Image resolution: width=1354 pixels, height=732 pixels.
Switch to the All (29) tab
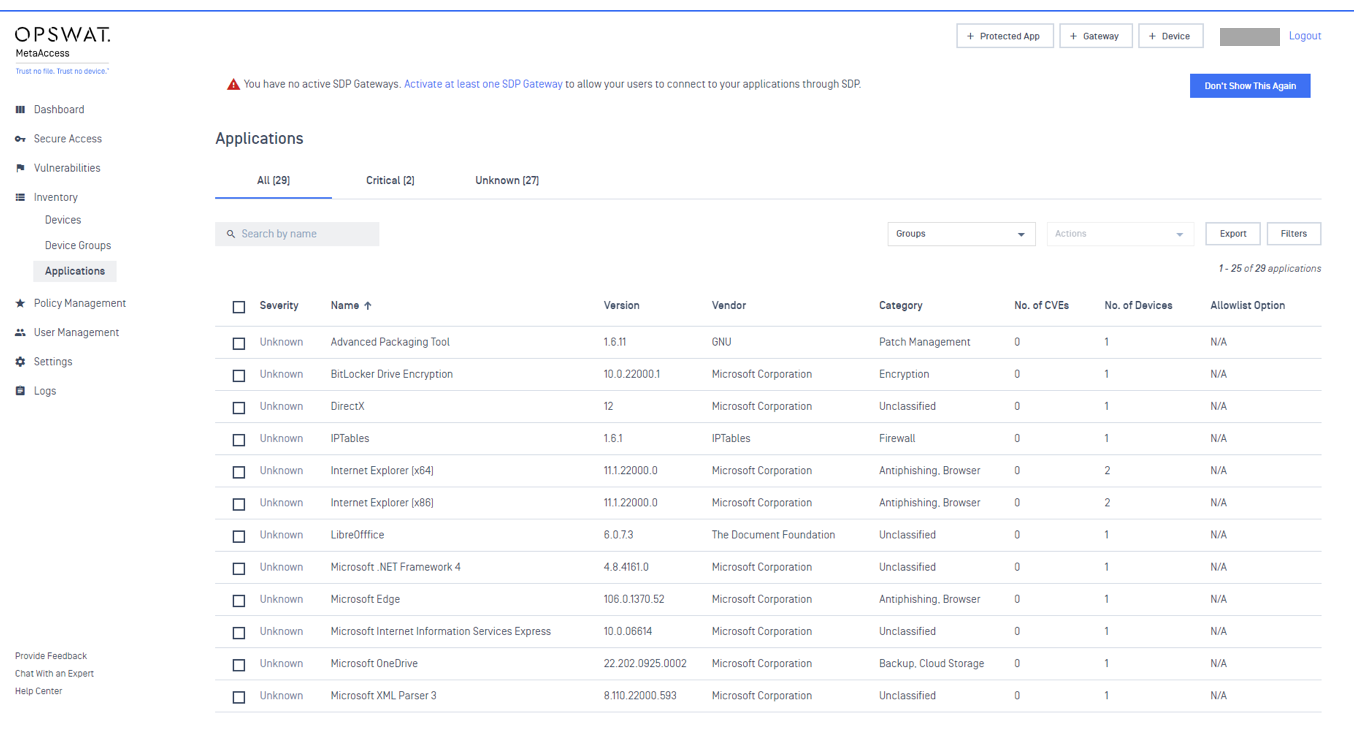(273, 181)
